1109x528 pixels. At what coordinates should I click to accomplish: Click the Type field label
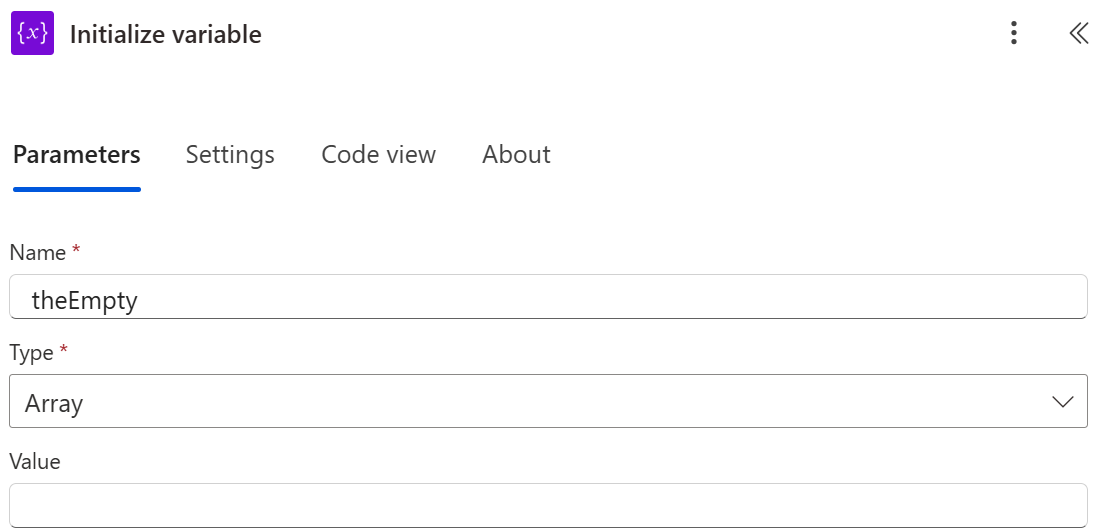pos(33,352)
